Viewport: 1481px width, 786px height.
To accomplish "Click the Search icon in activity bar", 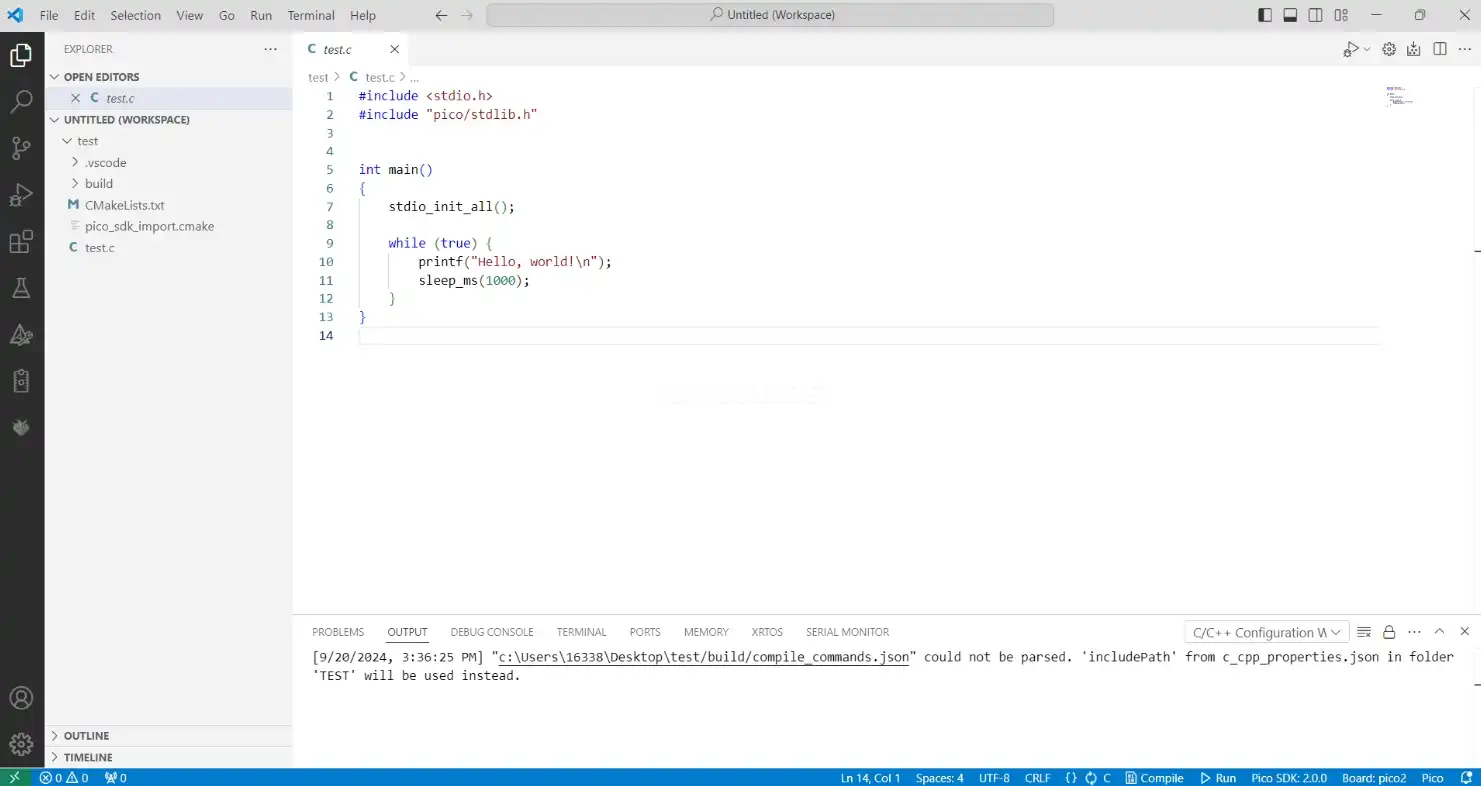I will (x=21, y=102).
